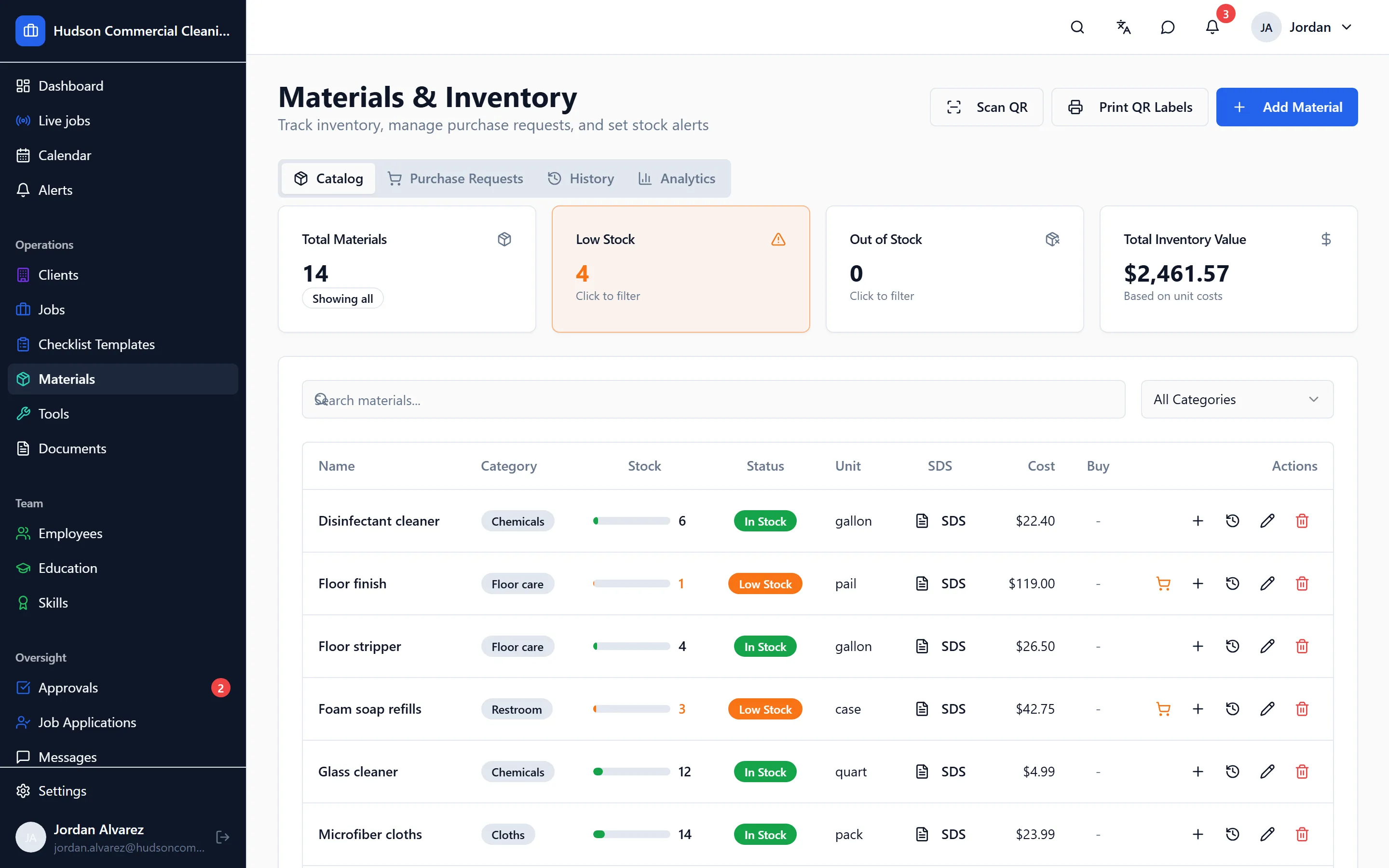View stock history for Floor stripper
This screenshot has width=1389, height=868.
tap(1232, 646)
